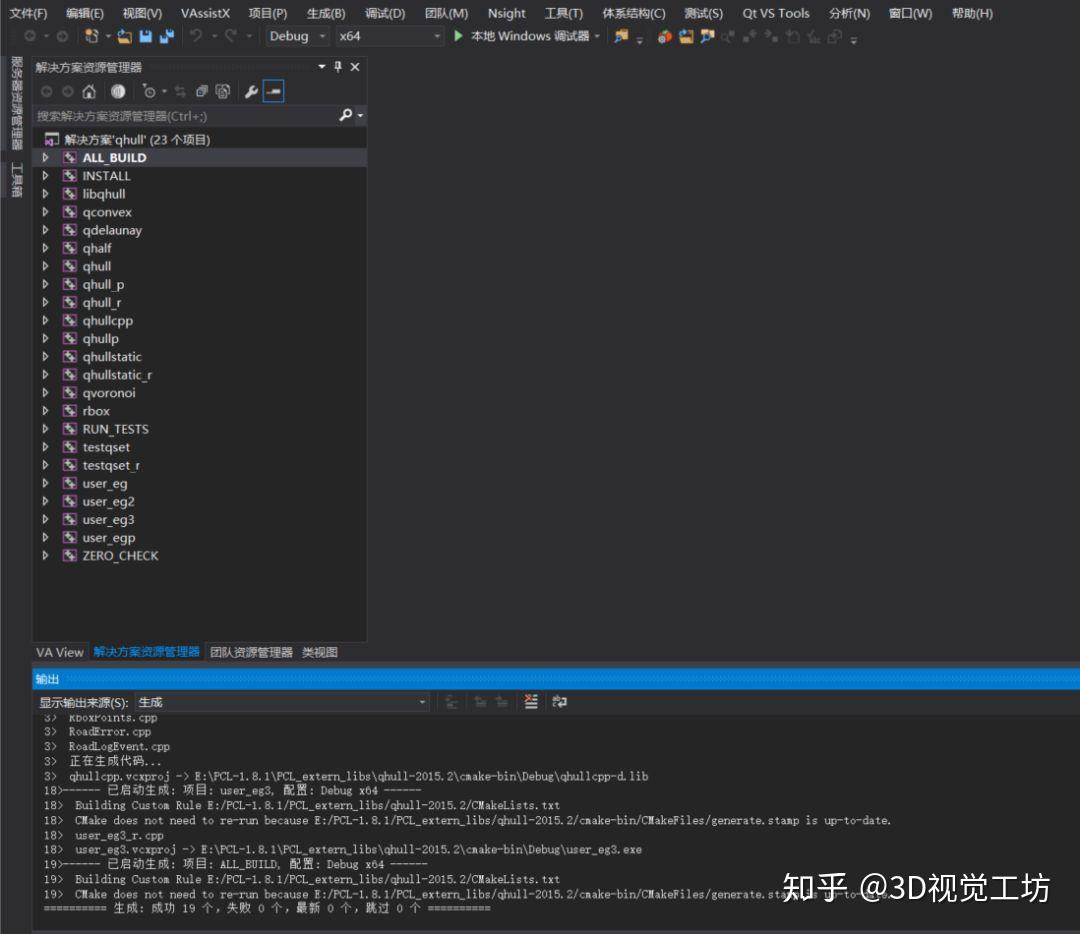The height and width of the screenshot is (934, 1080).
Task: Start debugging with the green play icon
Action: (458, 35)
